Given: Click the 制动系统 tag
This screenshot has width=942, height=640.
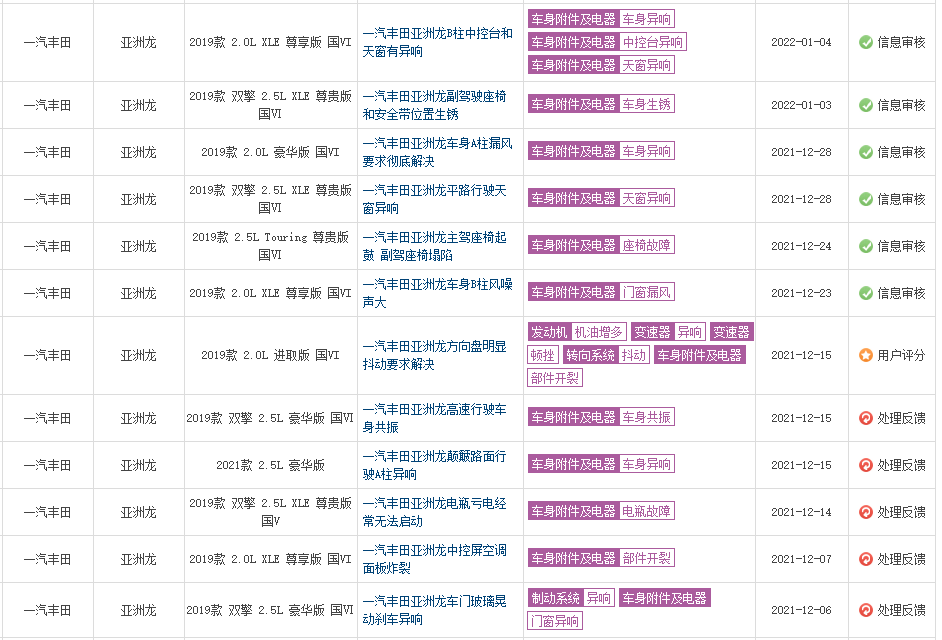Looking at the screenshot, I should pos(555,598).
